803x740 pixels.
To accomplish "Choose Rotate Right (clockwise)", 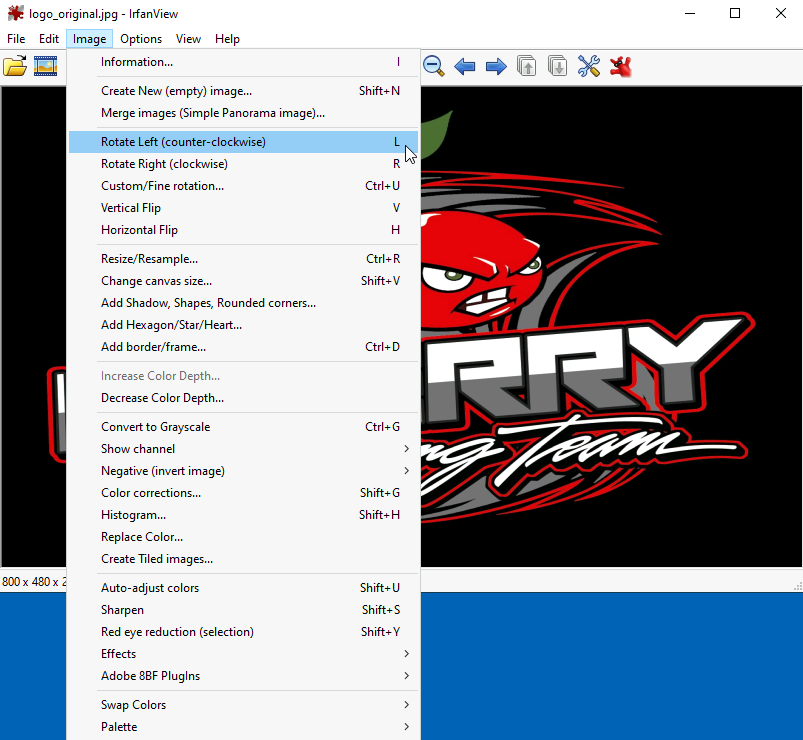I will (243, 164).
